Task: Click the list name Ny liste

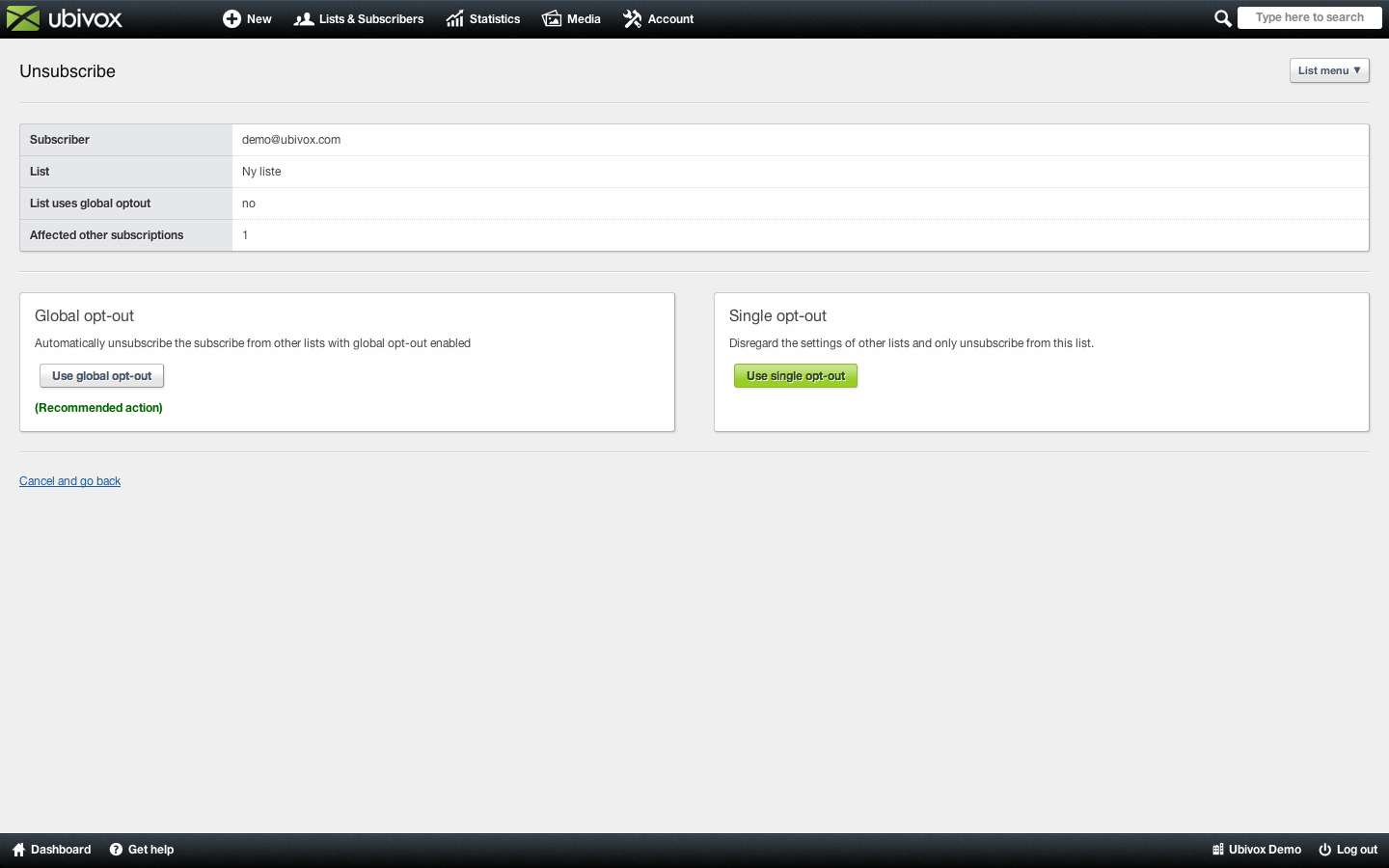Action: coord(261,172)
